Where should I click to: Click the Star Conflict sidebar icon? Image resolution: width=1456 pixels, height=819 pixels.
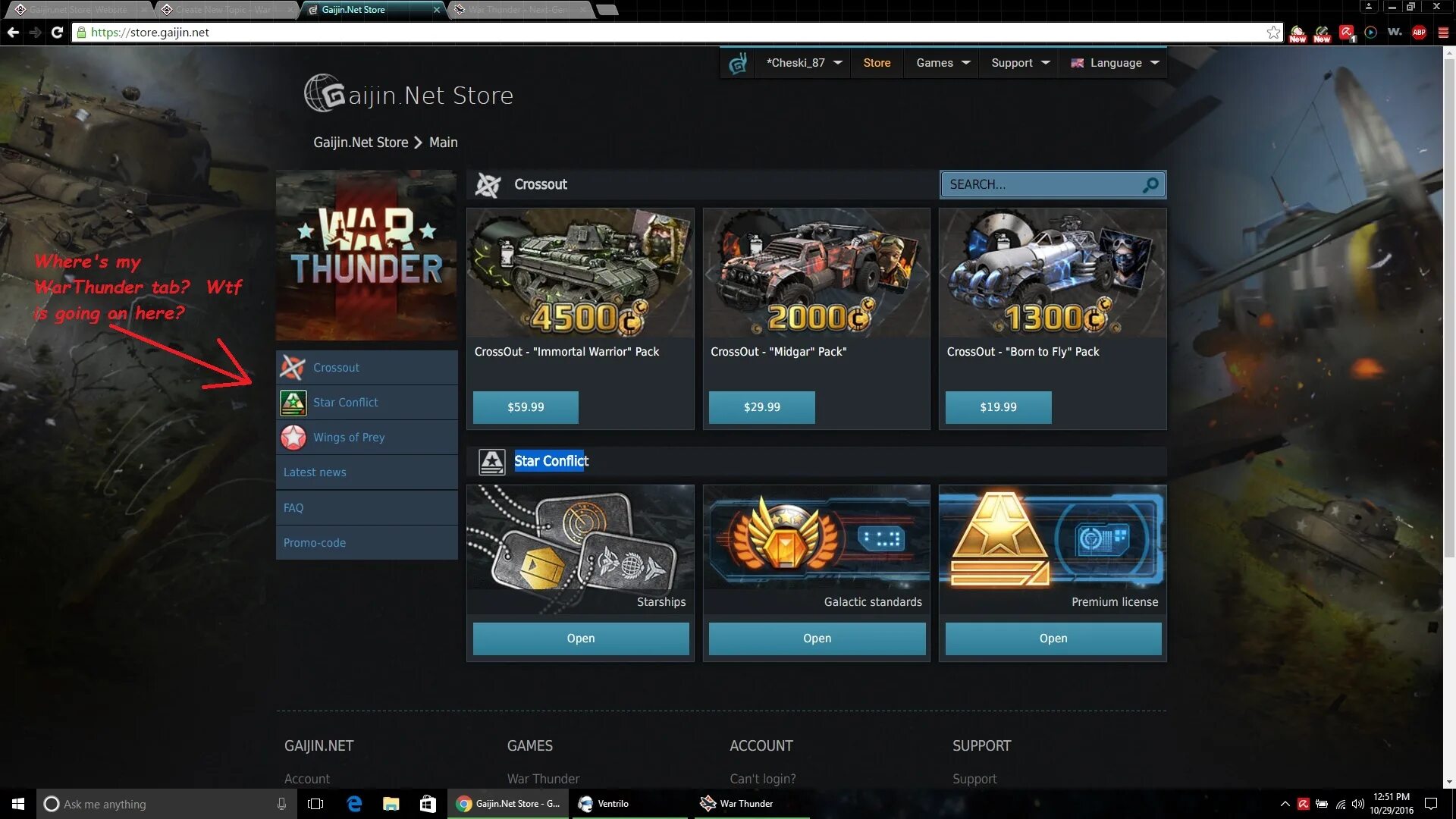pyautogui.click(x=293, y=403)
